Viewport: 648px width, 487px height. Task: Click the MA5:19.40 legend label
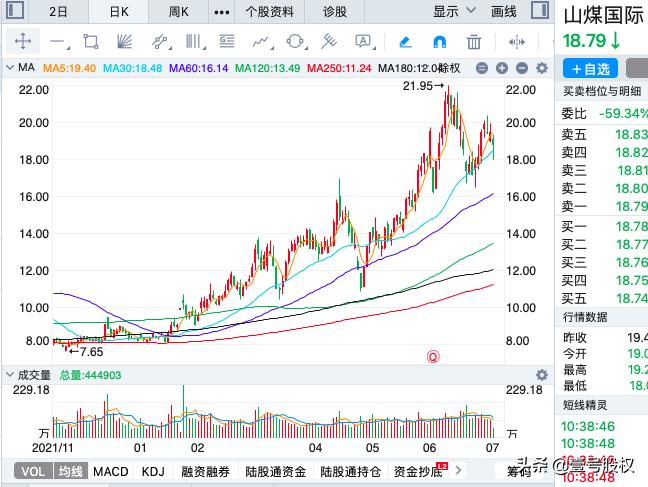[x=69, y=68]
